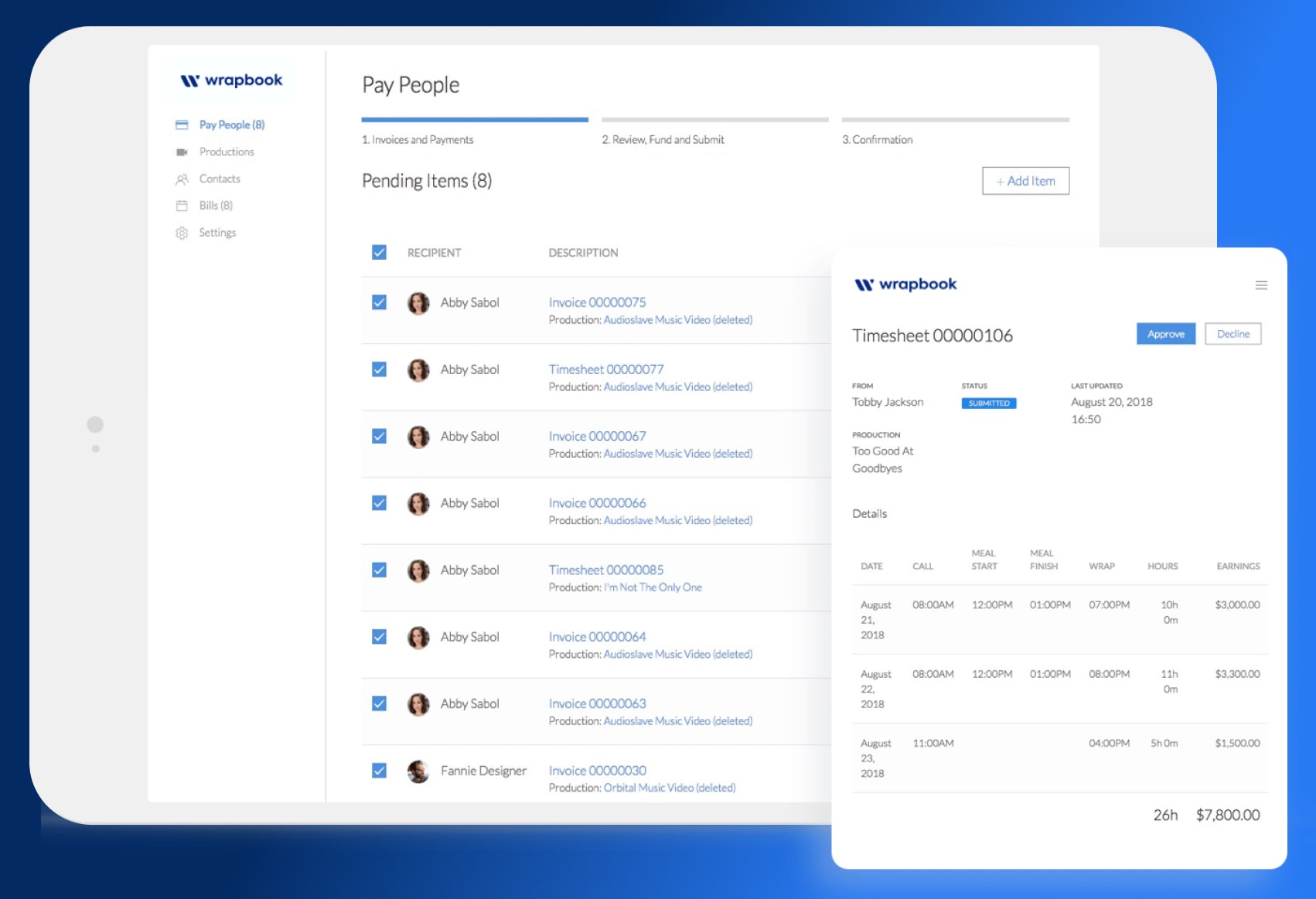Click the Wrapbook logo on the timesheet panel
The height and width of the screenshot is (899, 1316).
click(905, 284)
